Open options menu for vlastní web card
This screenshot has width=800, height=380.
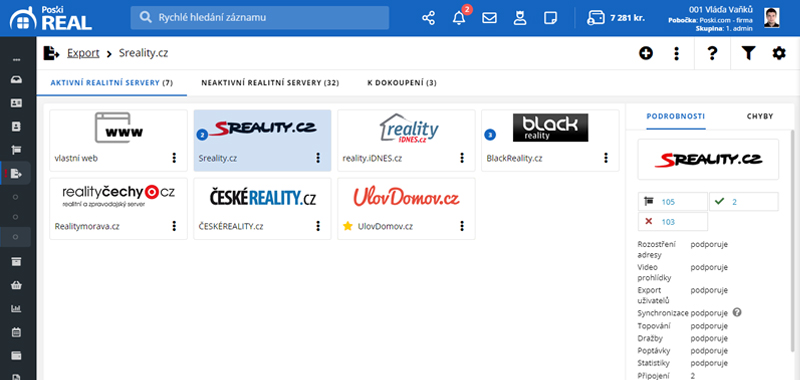click(x=174, y=158)
